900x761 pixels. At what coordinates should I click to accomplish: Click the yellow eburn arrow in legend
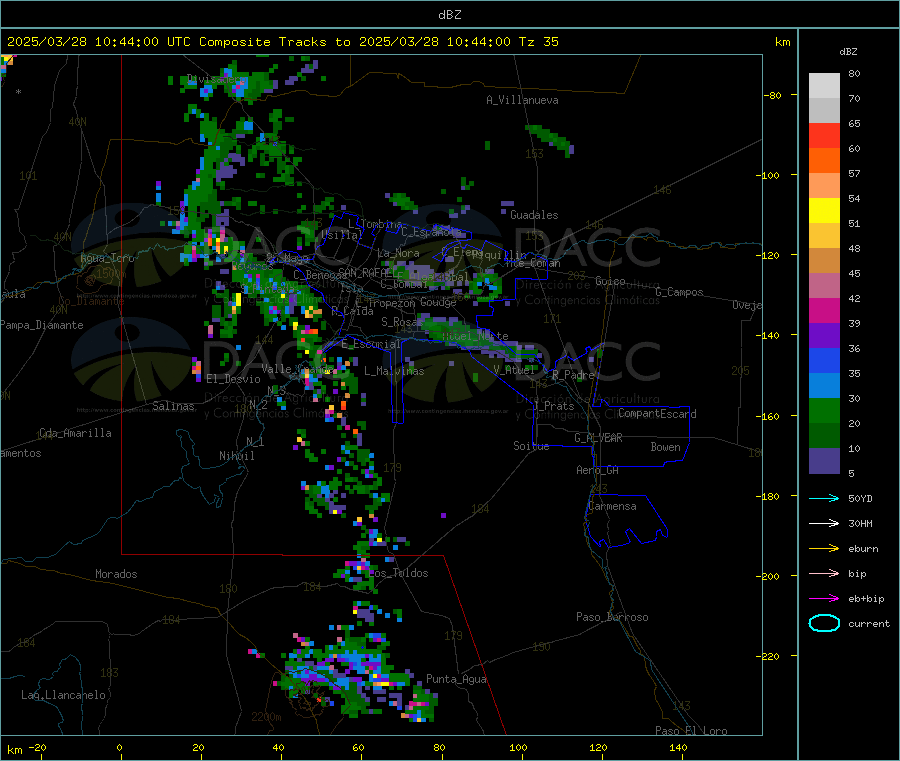[x=824, y=549]
